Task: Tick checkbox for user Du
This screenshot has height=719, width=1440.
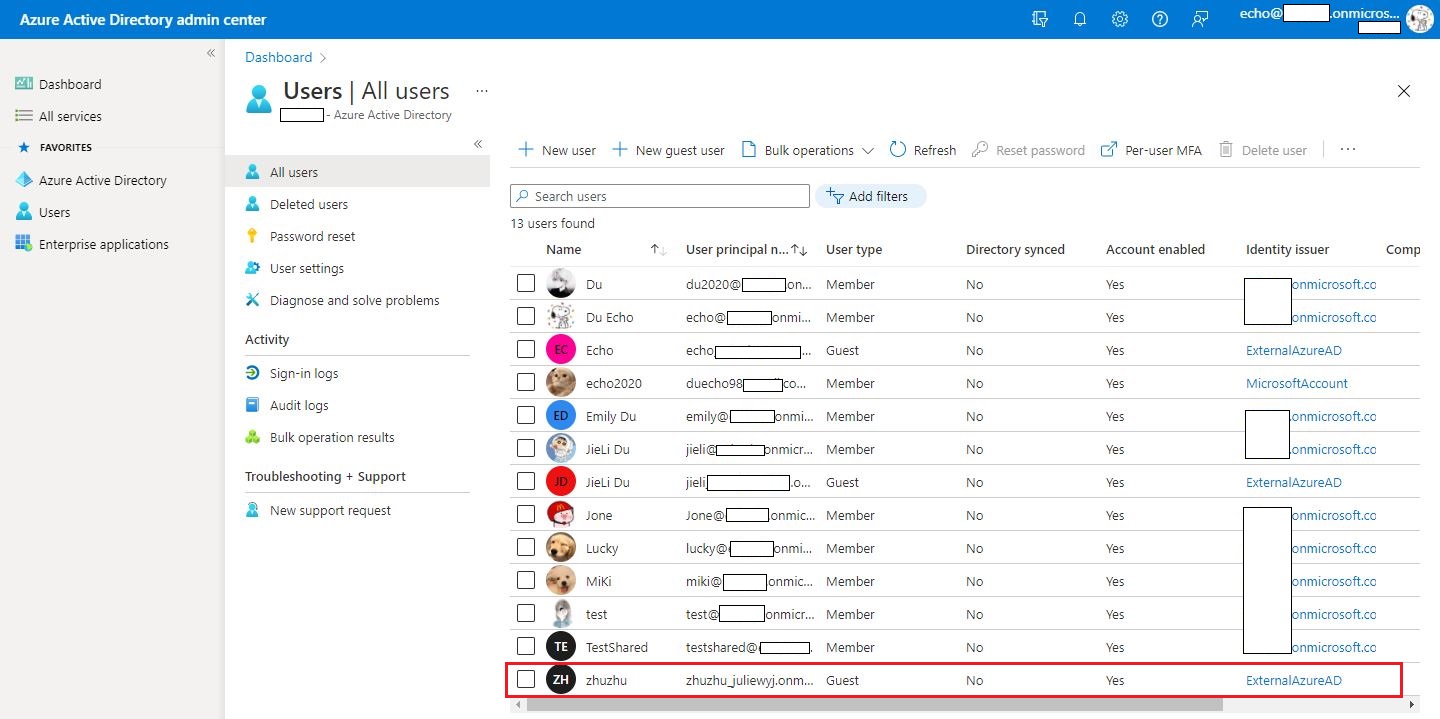Action: (526, 284)
